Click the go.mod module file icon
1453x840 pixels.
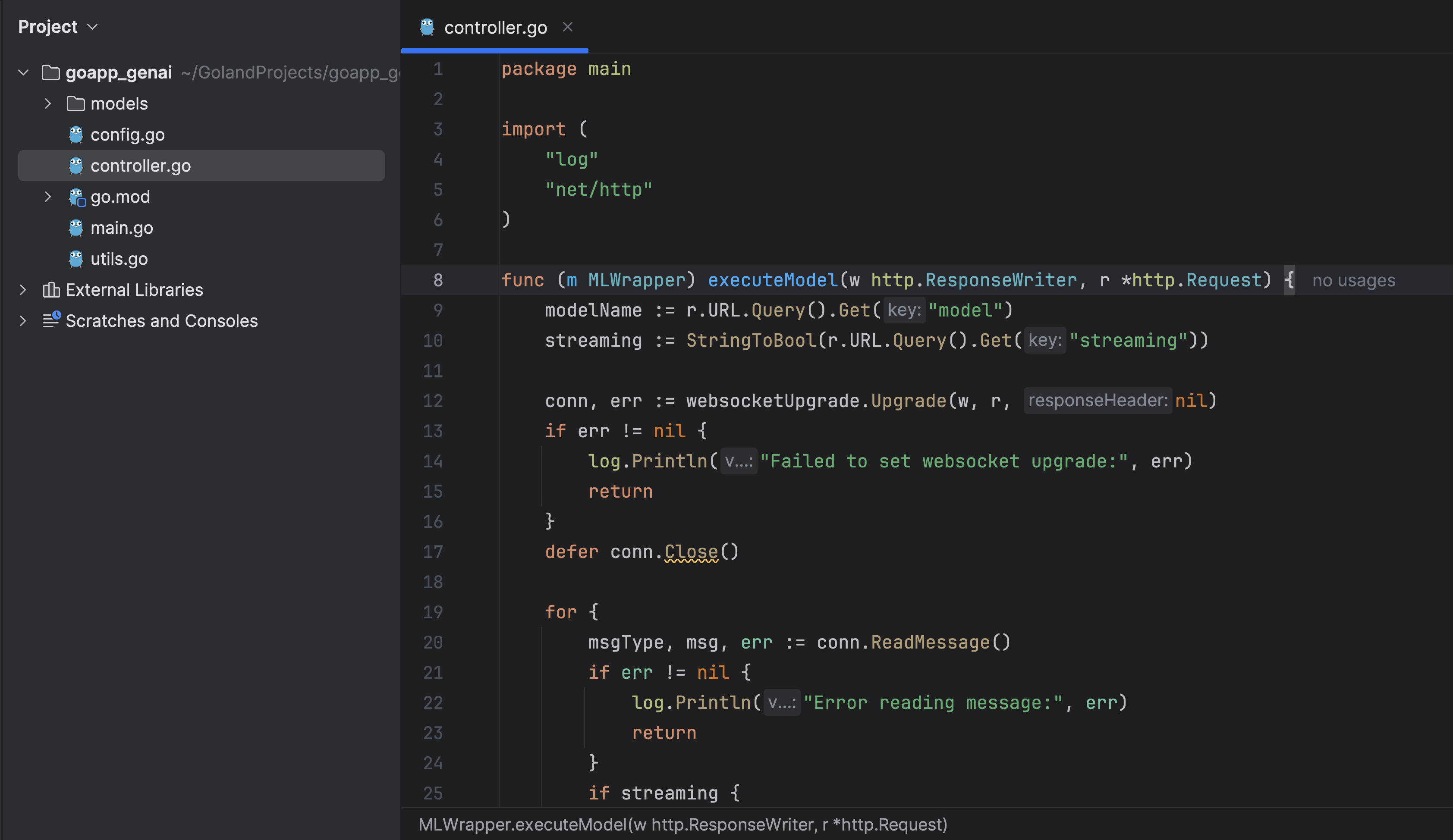pos(77,197)
